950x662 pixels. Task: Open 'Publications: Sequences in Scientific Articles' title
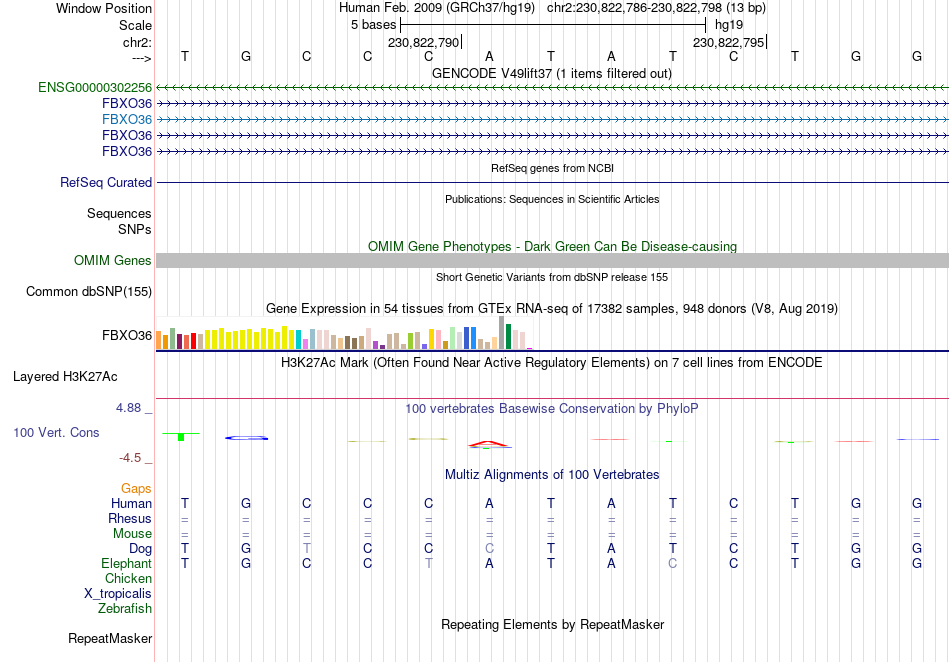[552, 199]
